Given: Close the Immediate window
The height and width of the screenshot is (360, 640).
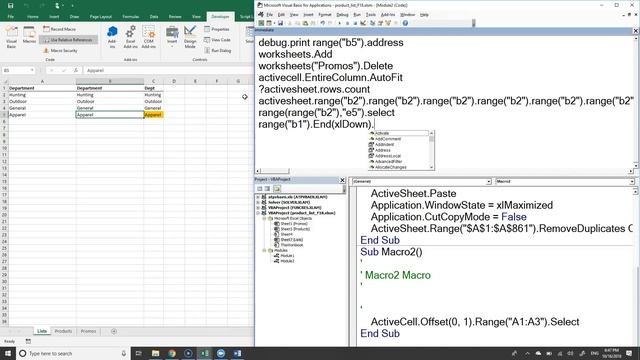Looking at the screenshot, I should click(636, 31).
